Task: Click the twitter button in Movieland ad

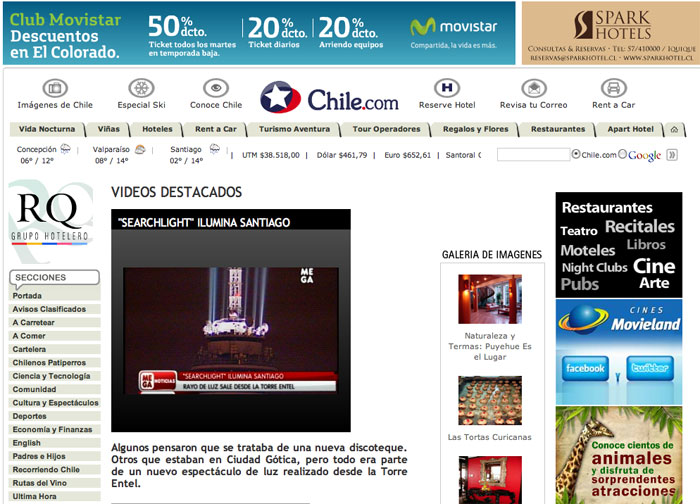Action: (x=650, y=368)
